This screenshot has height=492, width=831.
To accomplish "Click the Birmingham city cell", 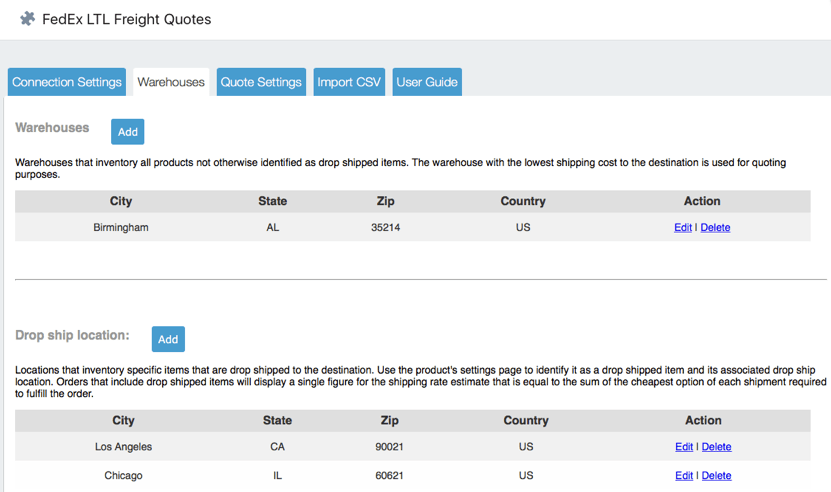I will click(x=121, y=227).
